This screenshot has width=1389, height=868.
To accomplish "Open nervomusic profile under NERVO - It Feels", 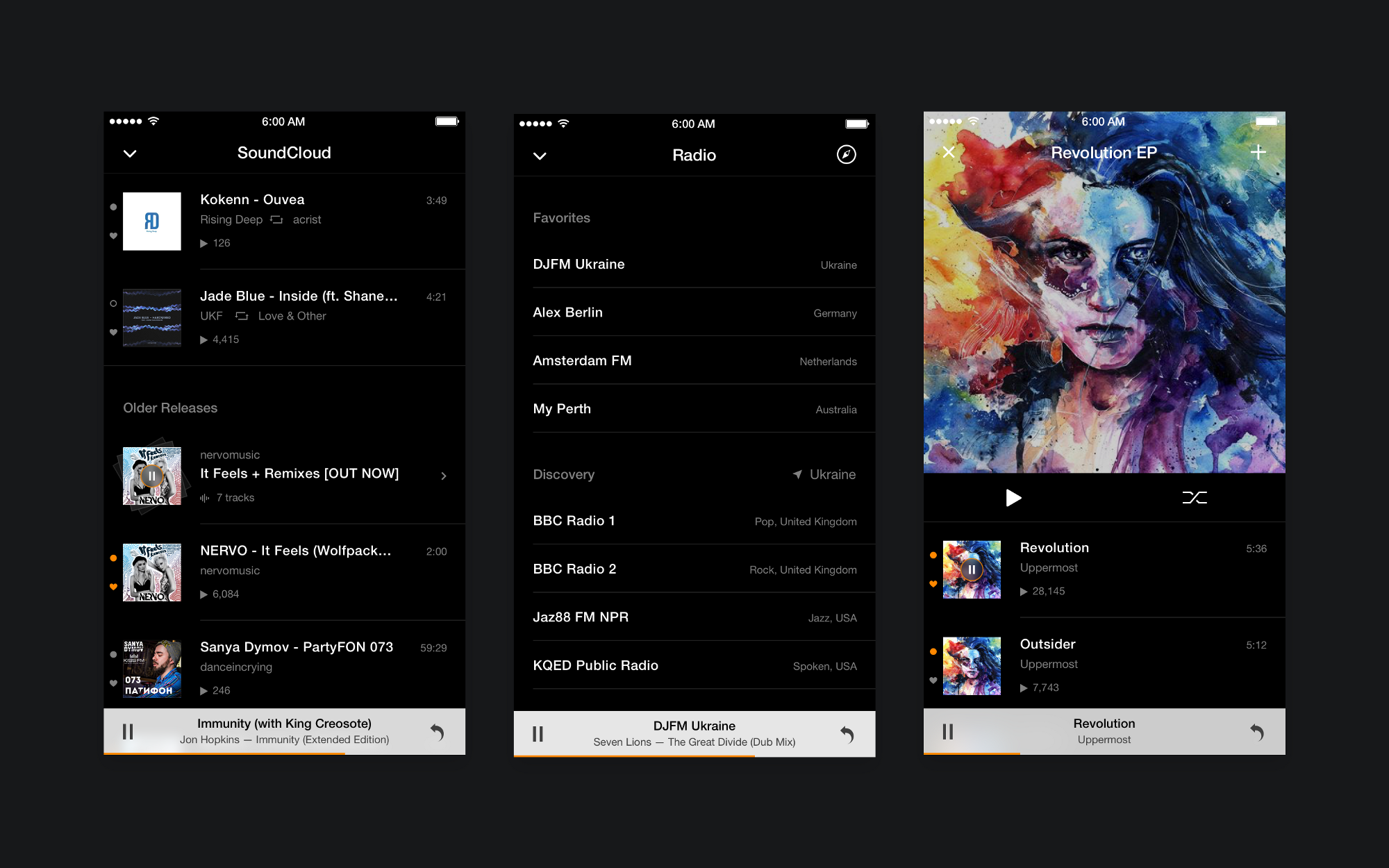I will 230,571.
